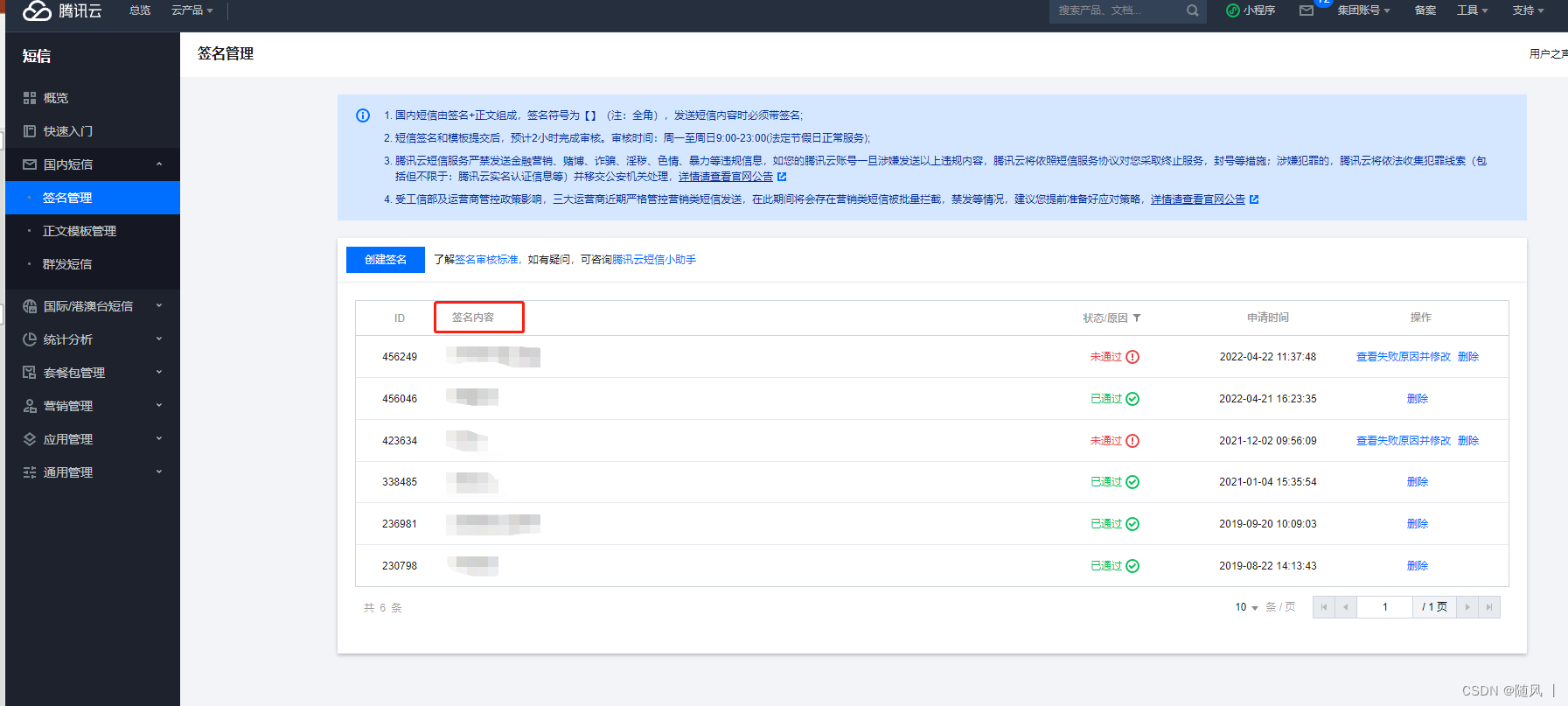Go to last page arrow
This screenshot has height=706, width=1568.
click(1489, 607)
